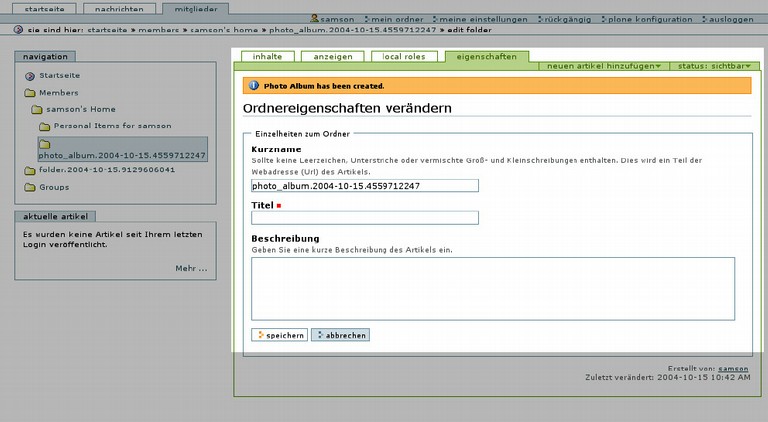
Task: Open the 'local roles' tab
Action: tap(404, 57)
